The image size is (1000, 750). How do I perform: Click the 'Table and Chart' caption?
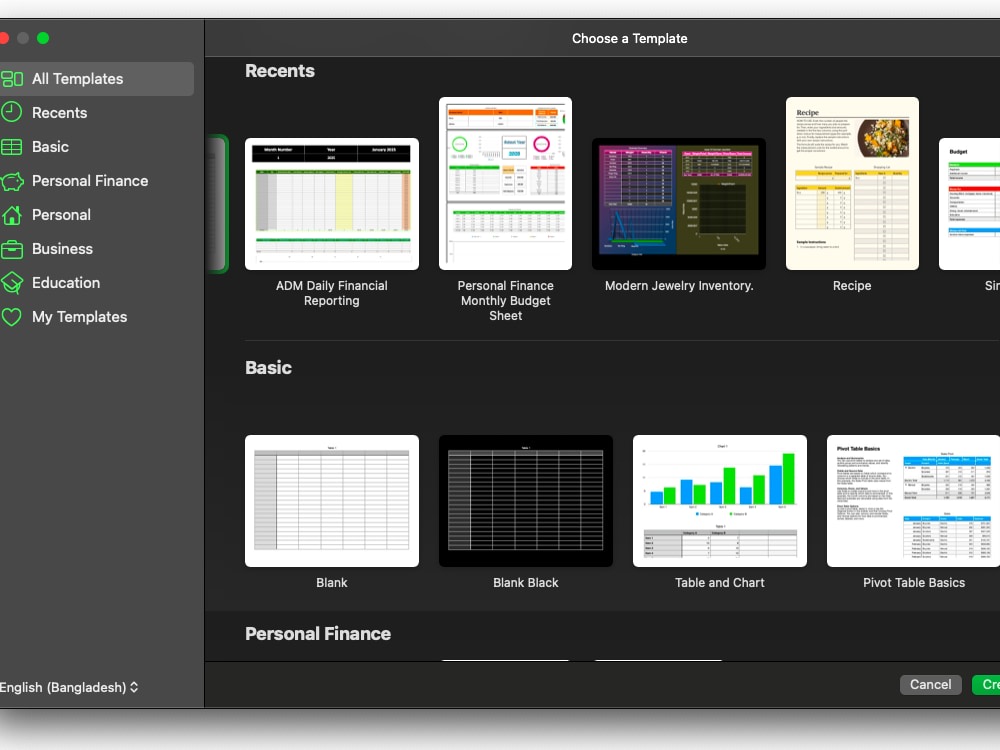(719, 583)
